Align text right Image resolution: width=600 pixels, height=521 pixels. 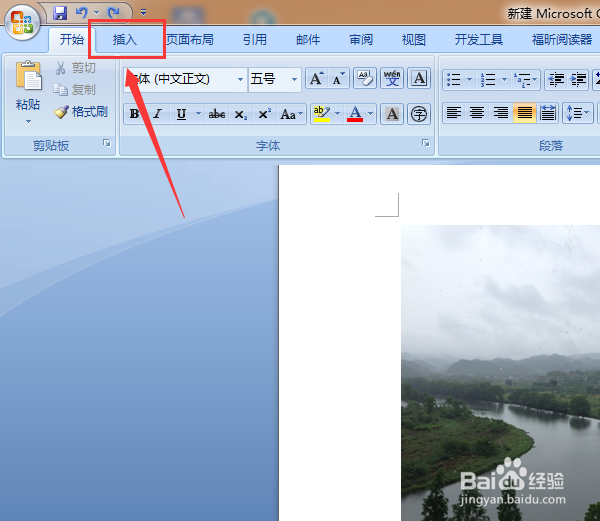(501, 113)
